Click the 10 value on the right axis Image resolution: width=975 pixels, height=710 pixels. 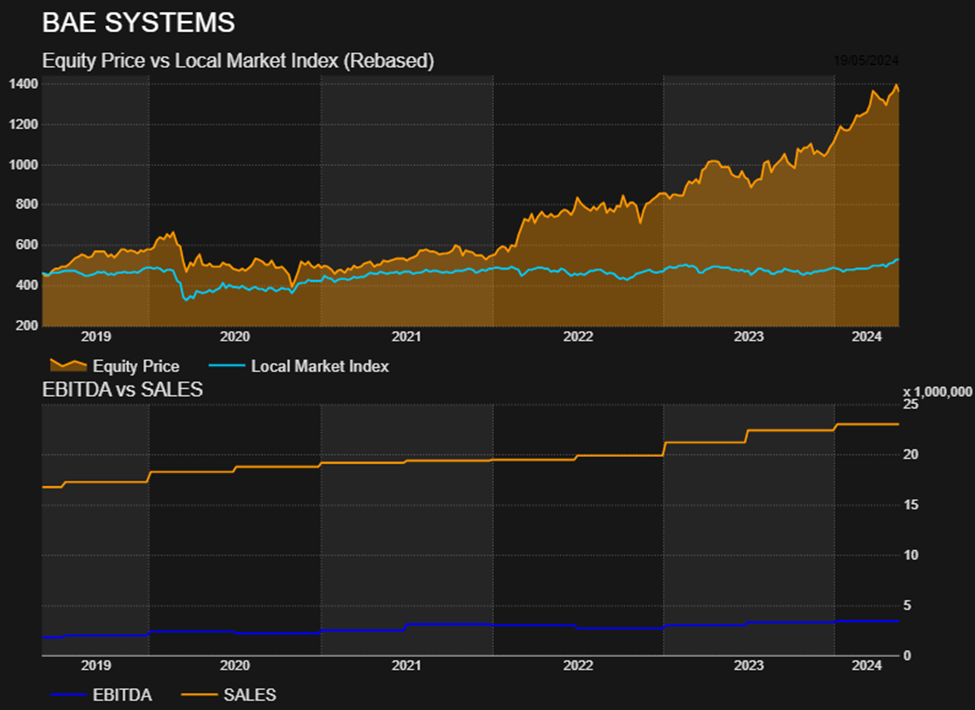pyautogui.click(x=911, y=555)
